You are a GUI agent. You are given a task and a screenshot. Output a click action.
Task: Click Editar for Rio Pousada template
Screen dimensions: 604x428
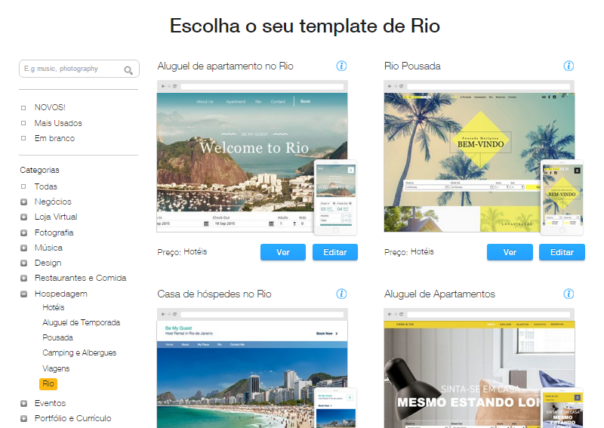[x=562, y=252]
